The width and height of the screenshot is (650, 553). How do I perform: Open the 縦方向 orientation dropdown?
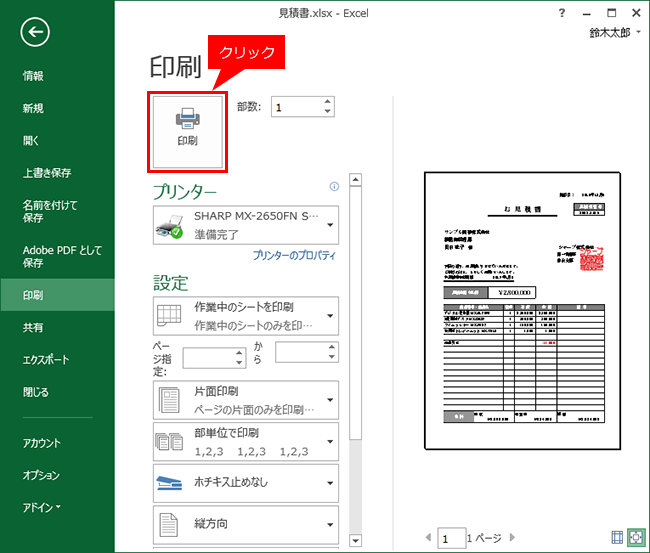tap(246, 524)
